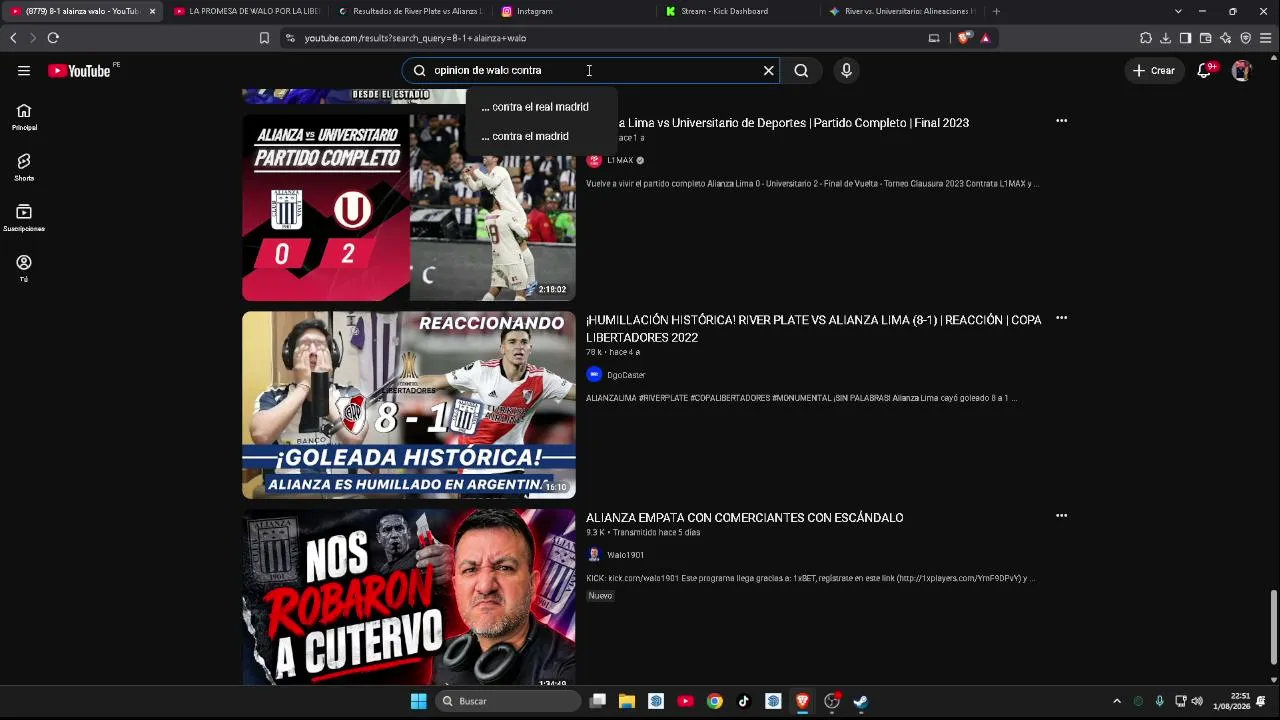Open Steam from taskbar
Image resolution: width=1280 pixels, height=720 pixels.
coord(861,701)
